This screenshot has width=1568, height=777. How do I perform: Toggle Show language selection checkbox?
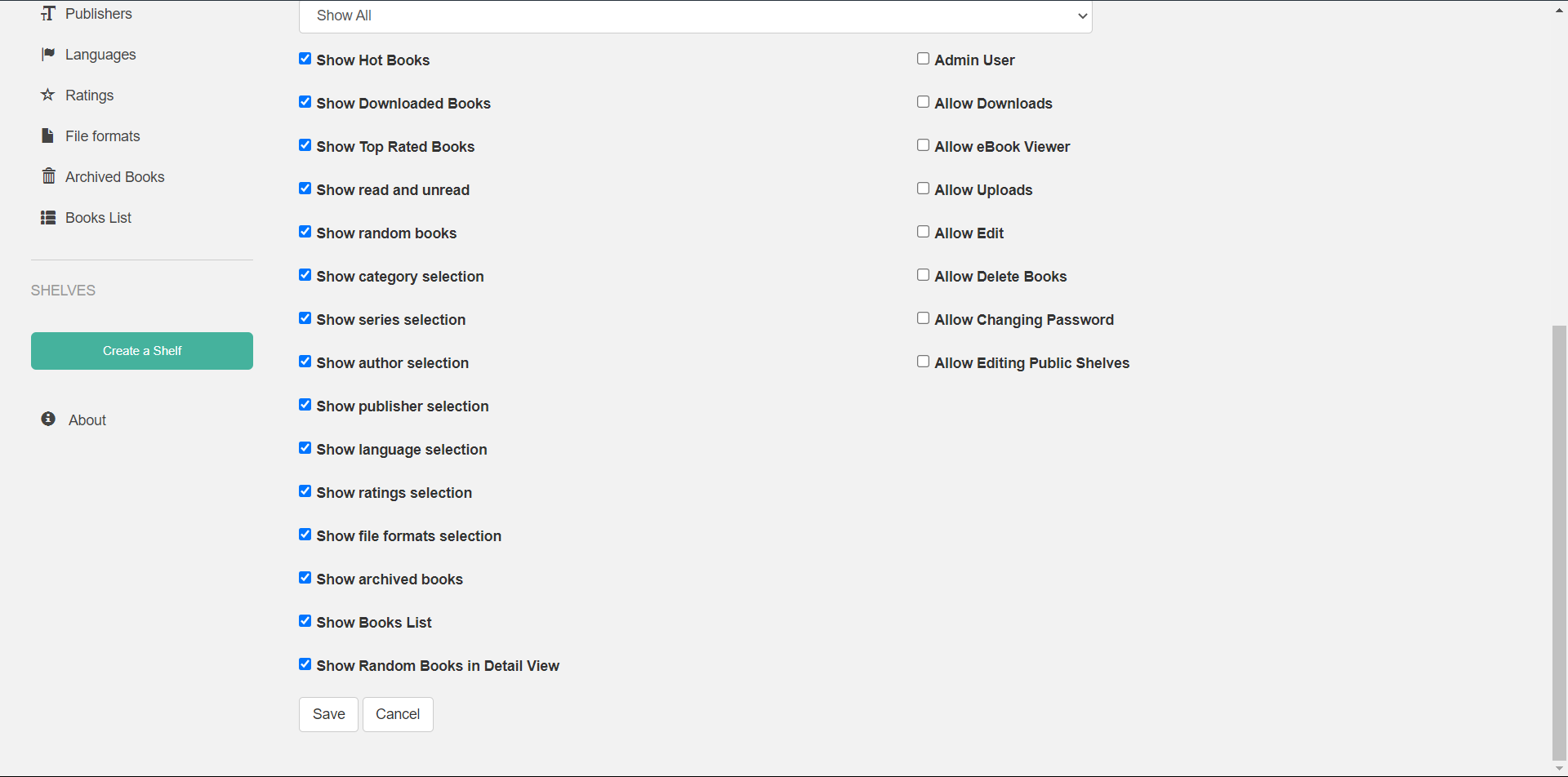click(305, 448)
